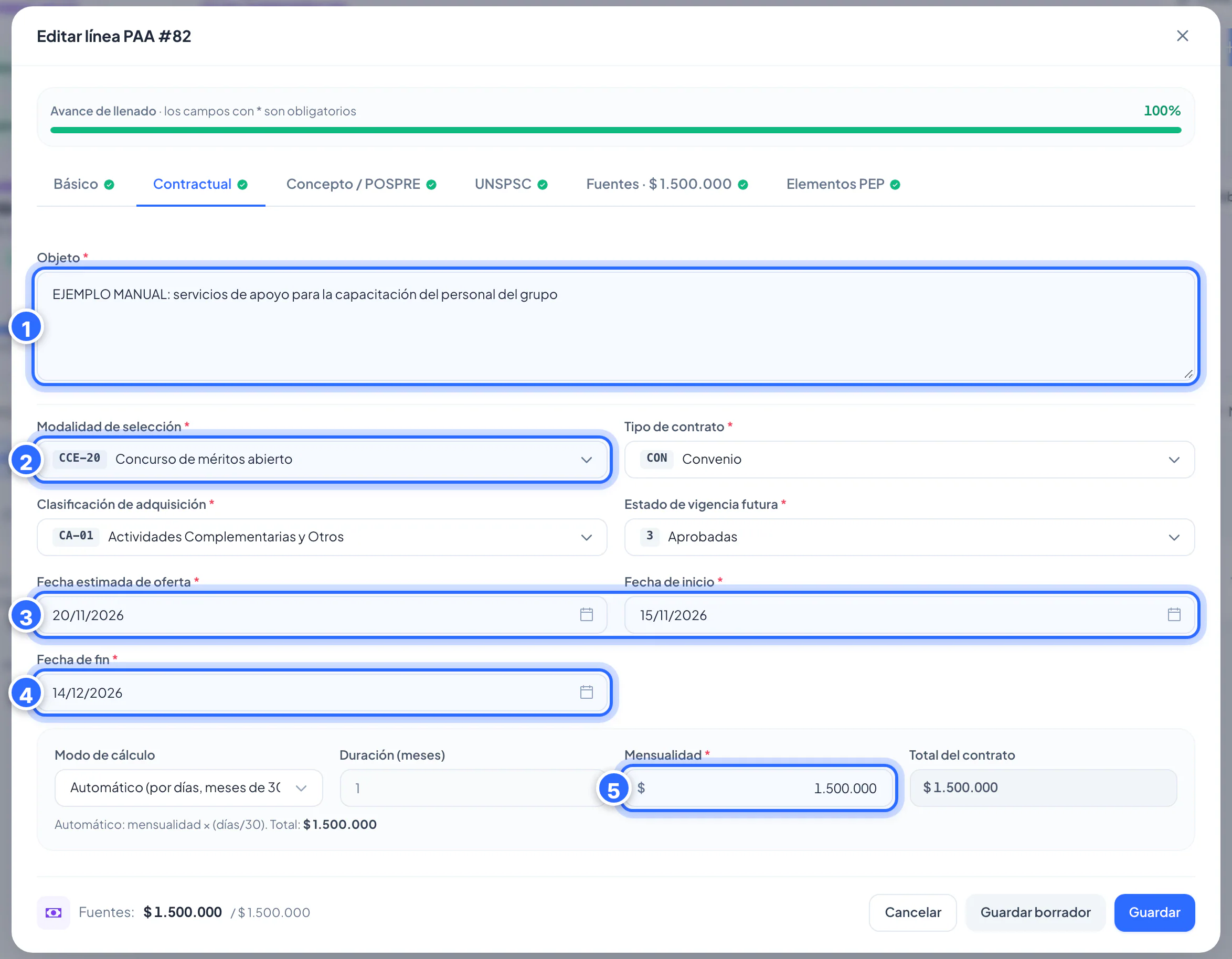Click the green check beside Concepto / POSPRE
This screenshot has height=959, width=1232.
pyautogui.click(x=431, y=185)
